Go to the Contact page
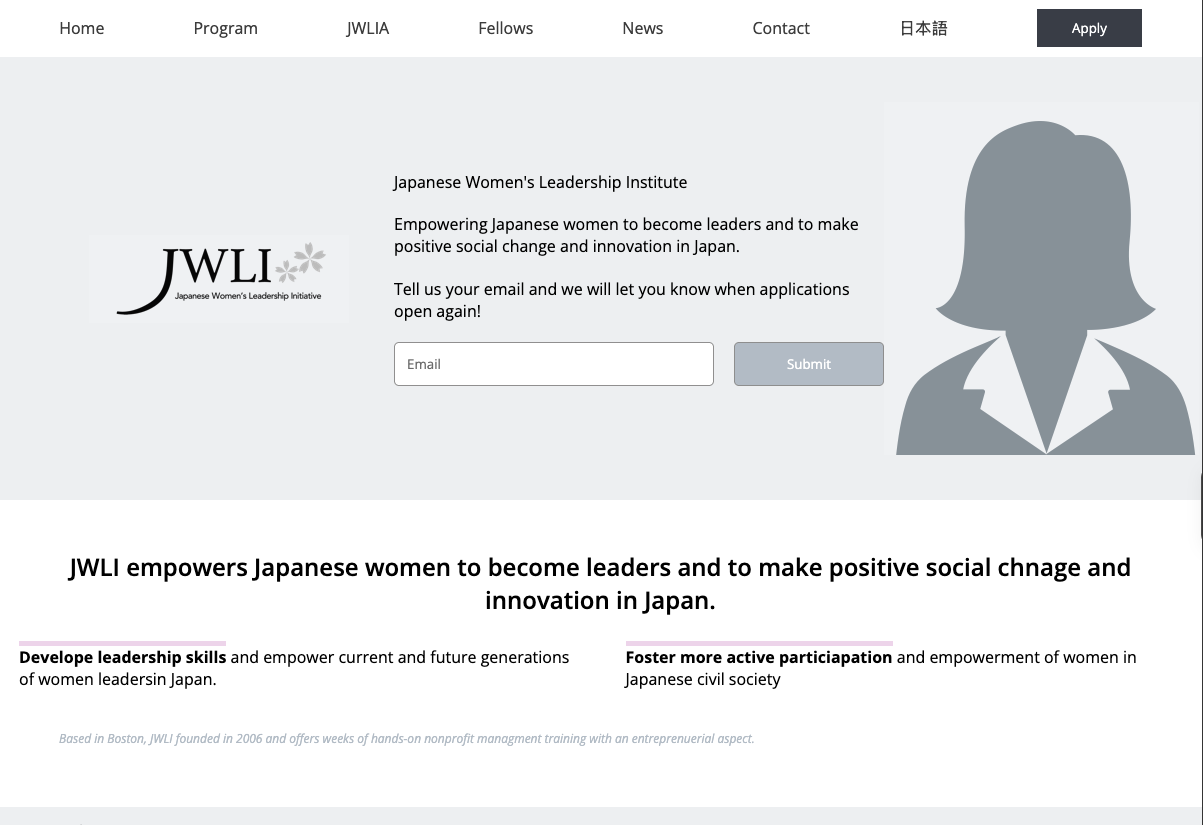The width and height of the screenshot is (1203, 825). (x=781, y=28)
